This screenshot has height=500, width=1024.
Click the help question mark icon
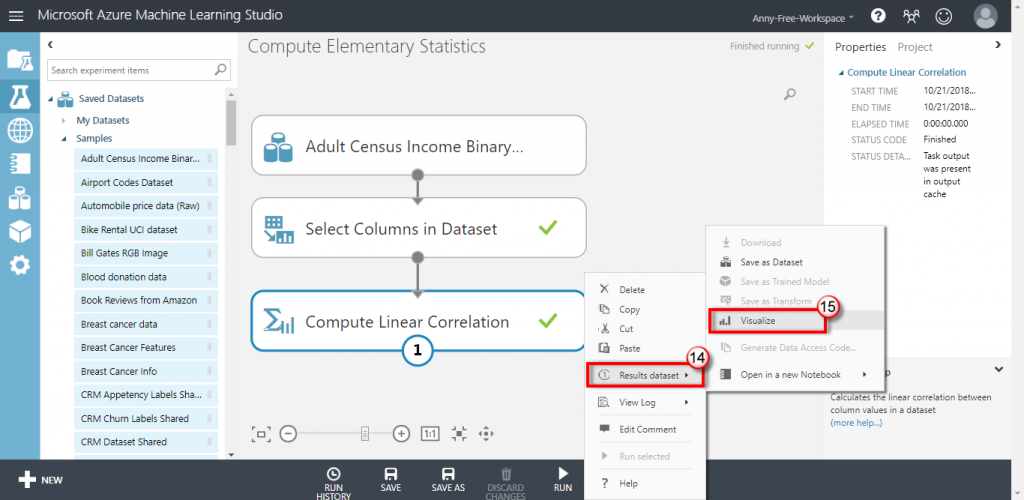878,16
